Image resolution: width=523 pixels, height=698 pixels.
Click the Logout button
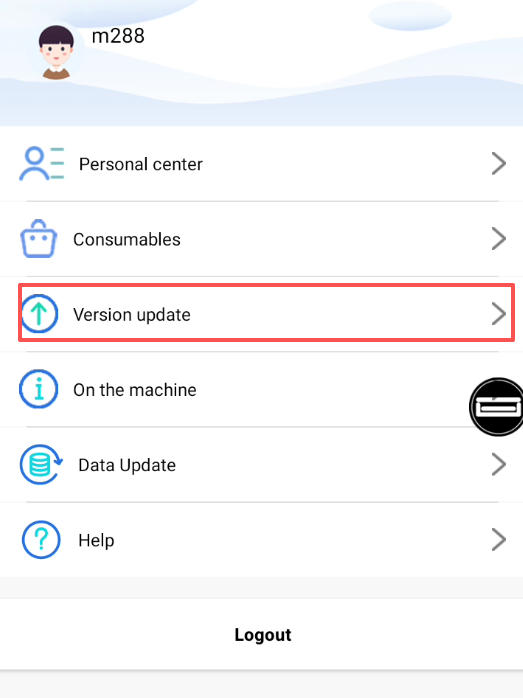coord(263,635)
